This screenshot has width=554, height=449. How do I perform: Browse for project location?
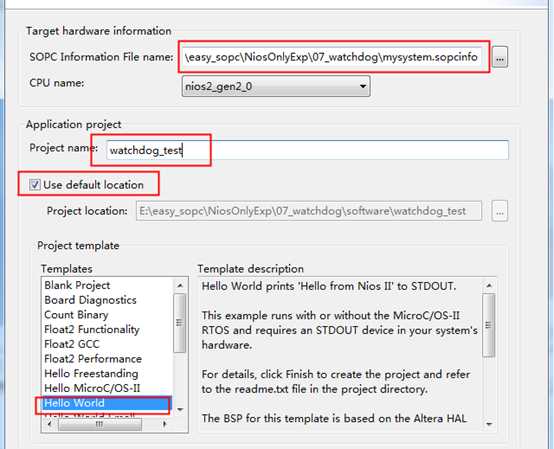pyautogui.click(x=500, y=211)
